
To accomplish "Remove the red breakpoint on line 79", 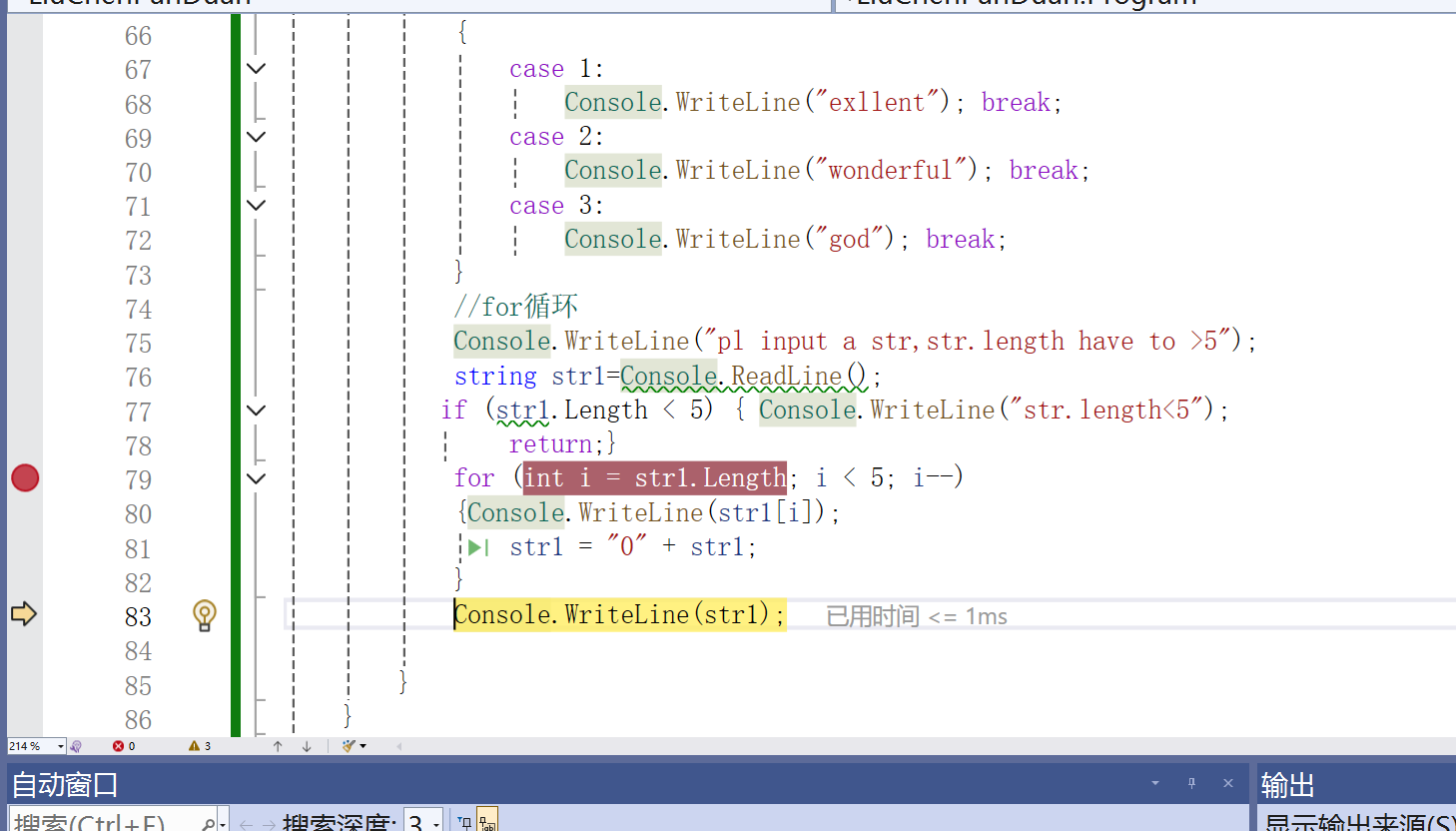I will pyautogui.click(x=25, y=477).
